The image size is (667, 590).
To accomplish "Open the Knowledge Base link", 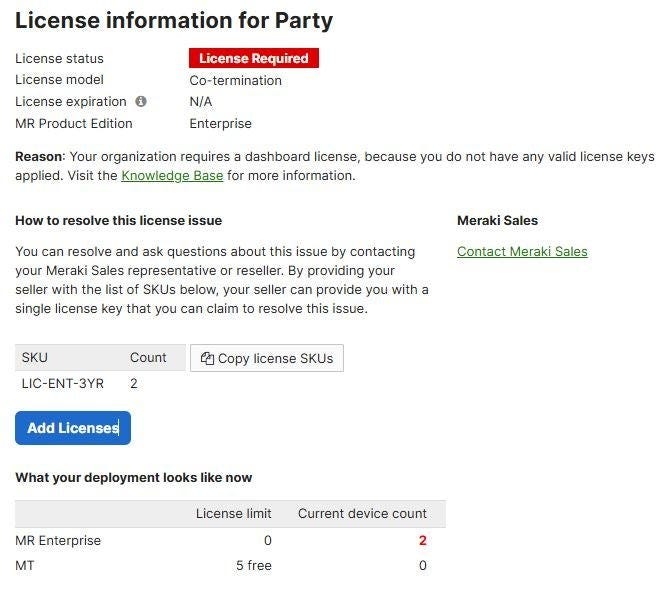I will coord(172,176).
